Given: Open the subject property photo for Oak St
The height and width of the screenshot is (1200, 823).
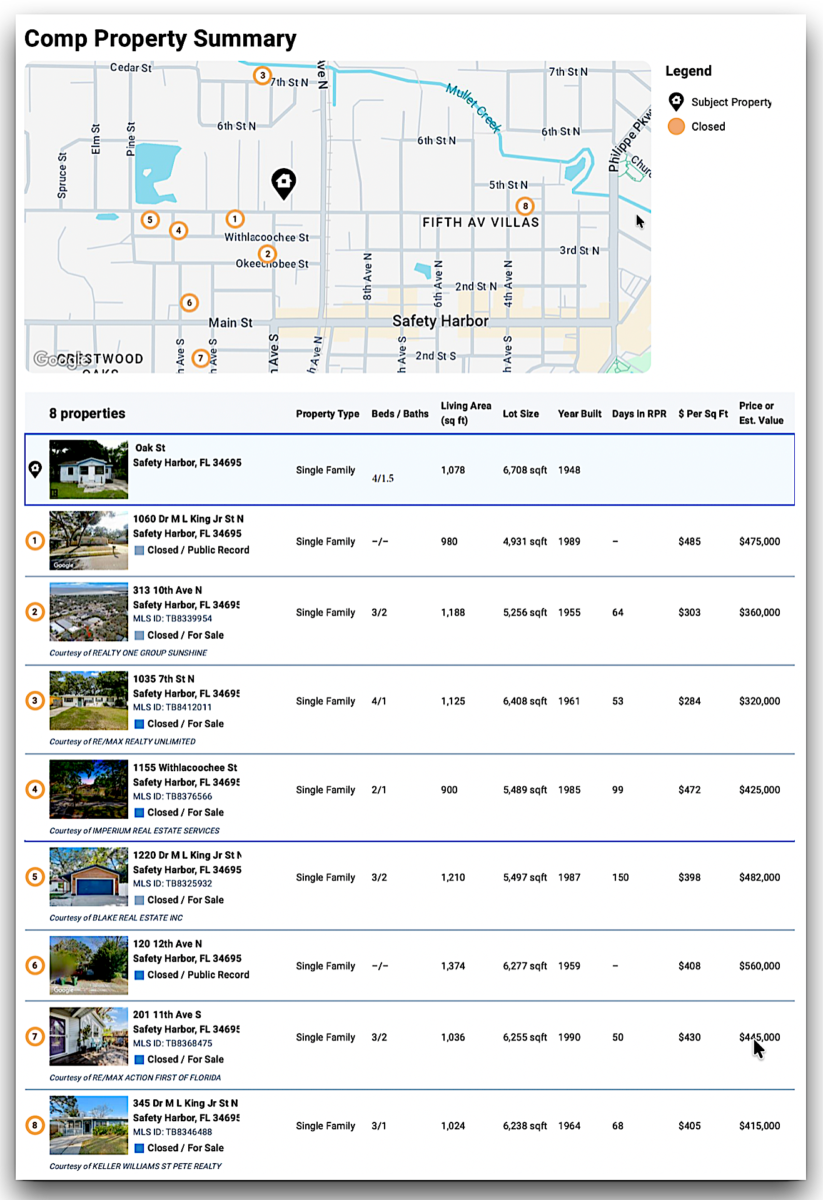Looking at the screenshot, I should click(88, 469).
